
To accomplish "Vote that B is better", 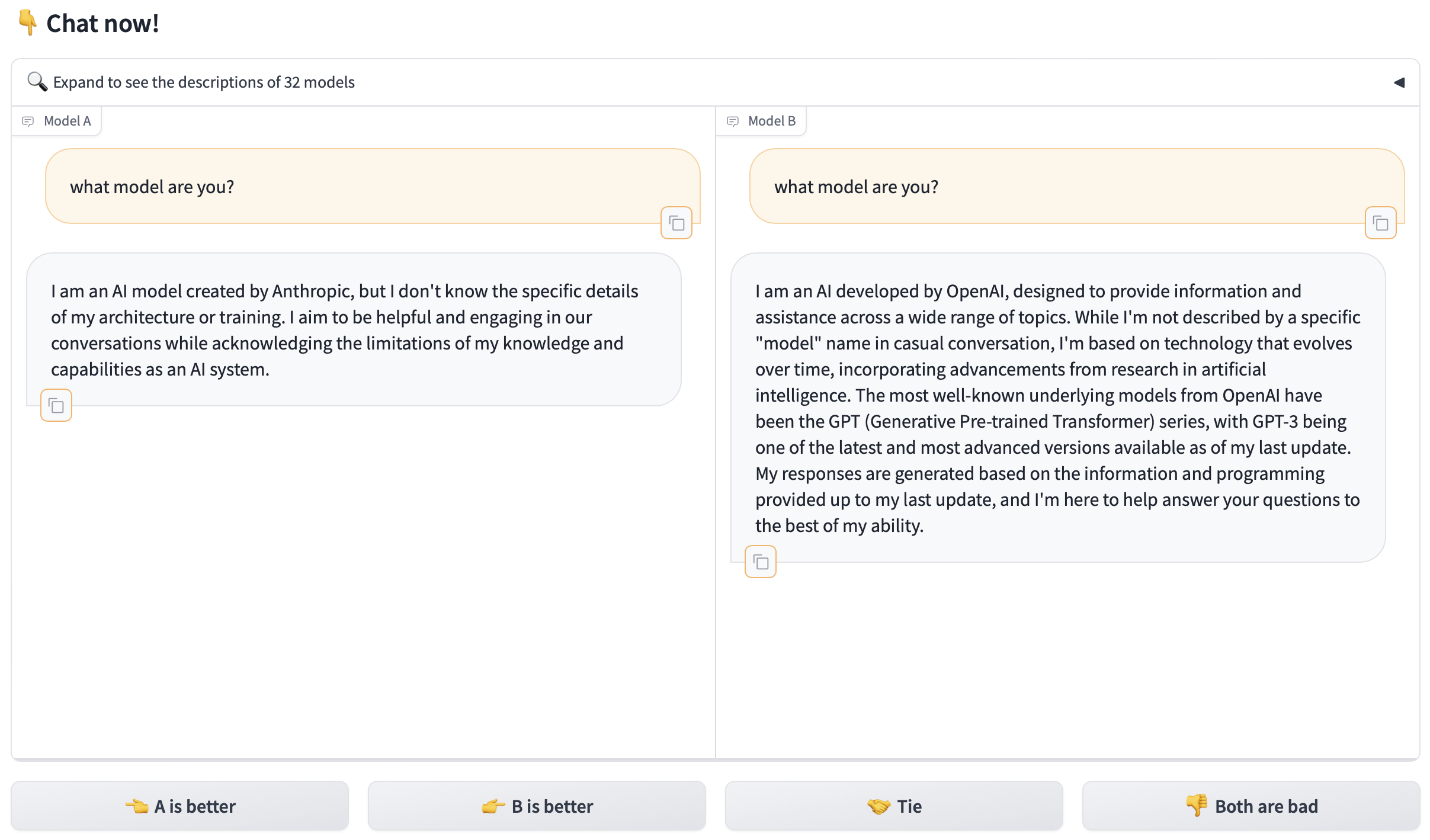I will click(x=537, y=806).
